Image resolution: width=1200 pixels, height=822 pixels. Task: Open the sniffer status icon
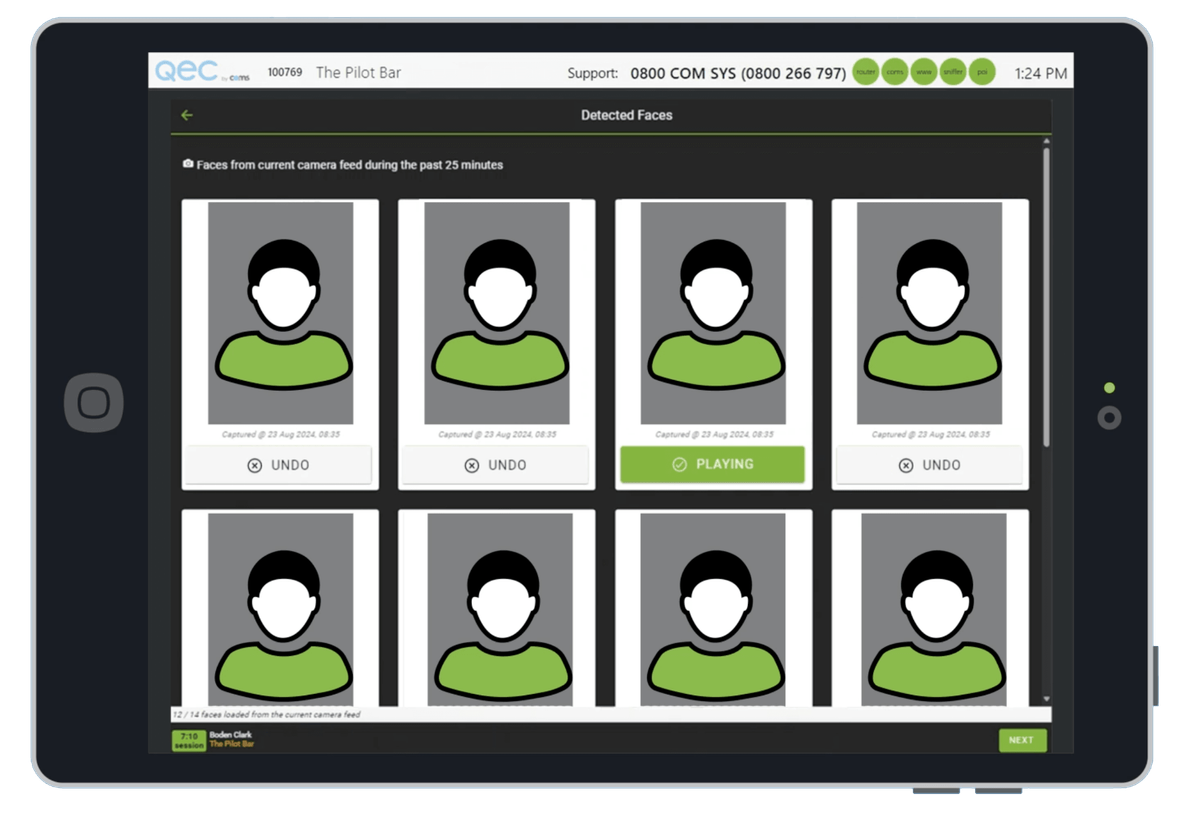coord(951,72)
